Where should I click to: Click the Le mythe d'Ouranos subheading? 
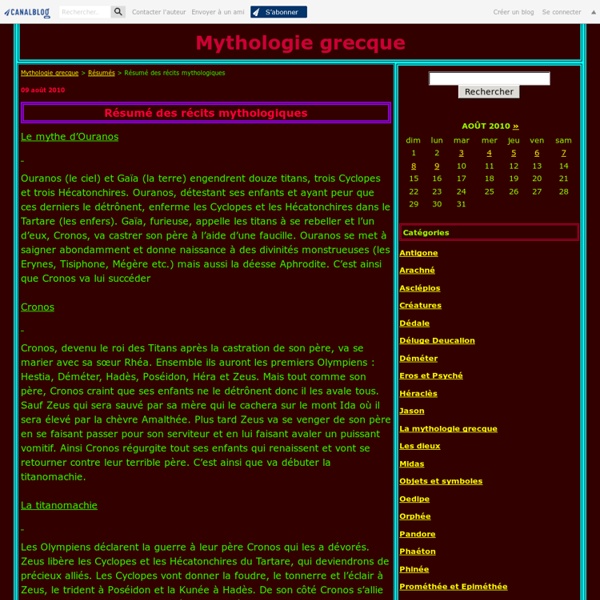[70, 137]
